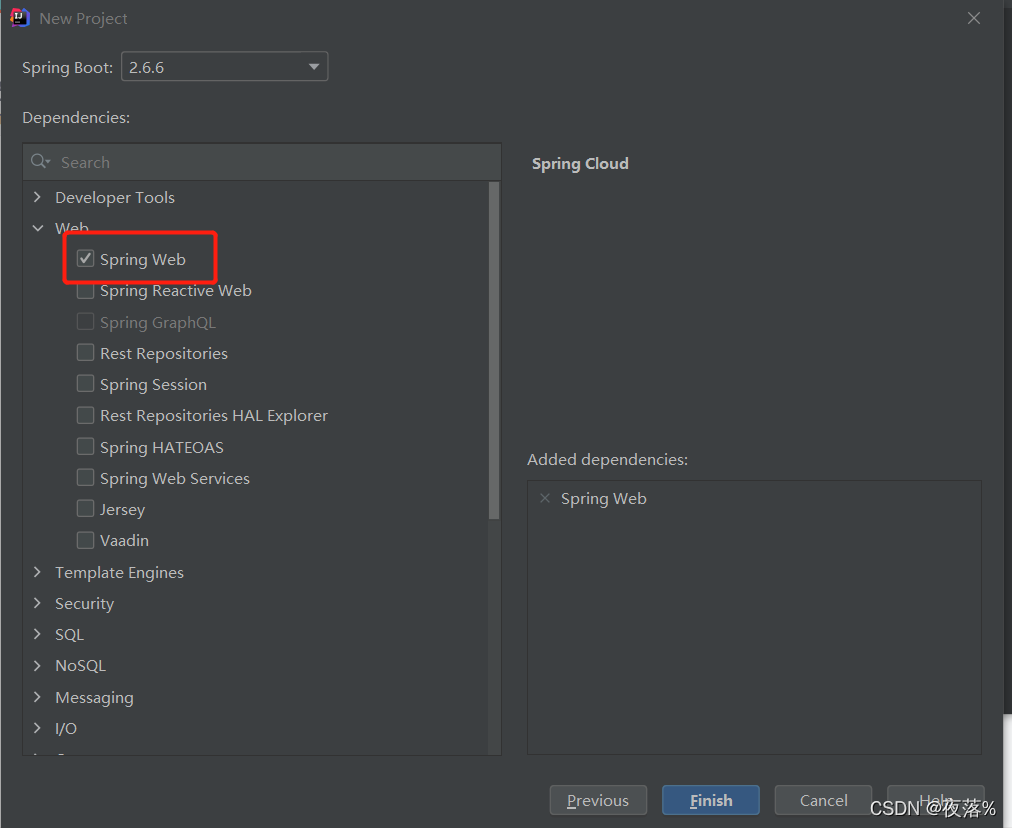Enable Rest Repositories HAL Explorer checkbox
This screenshot has width=1012, height=828.
click(x=85, y=415)
